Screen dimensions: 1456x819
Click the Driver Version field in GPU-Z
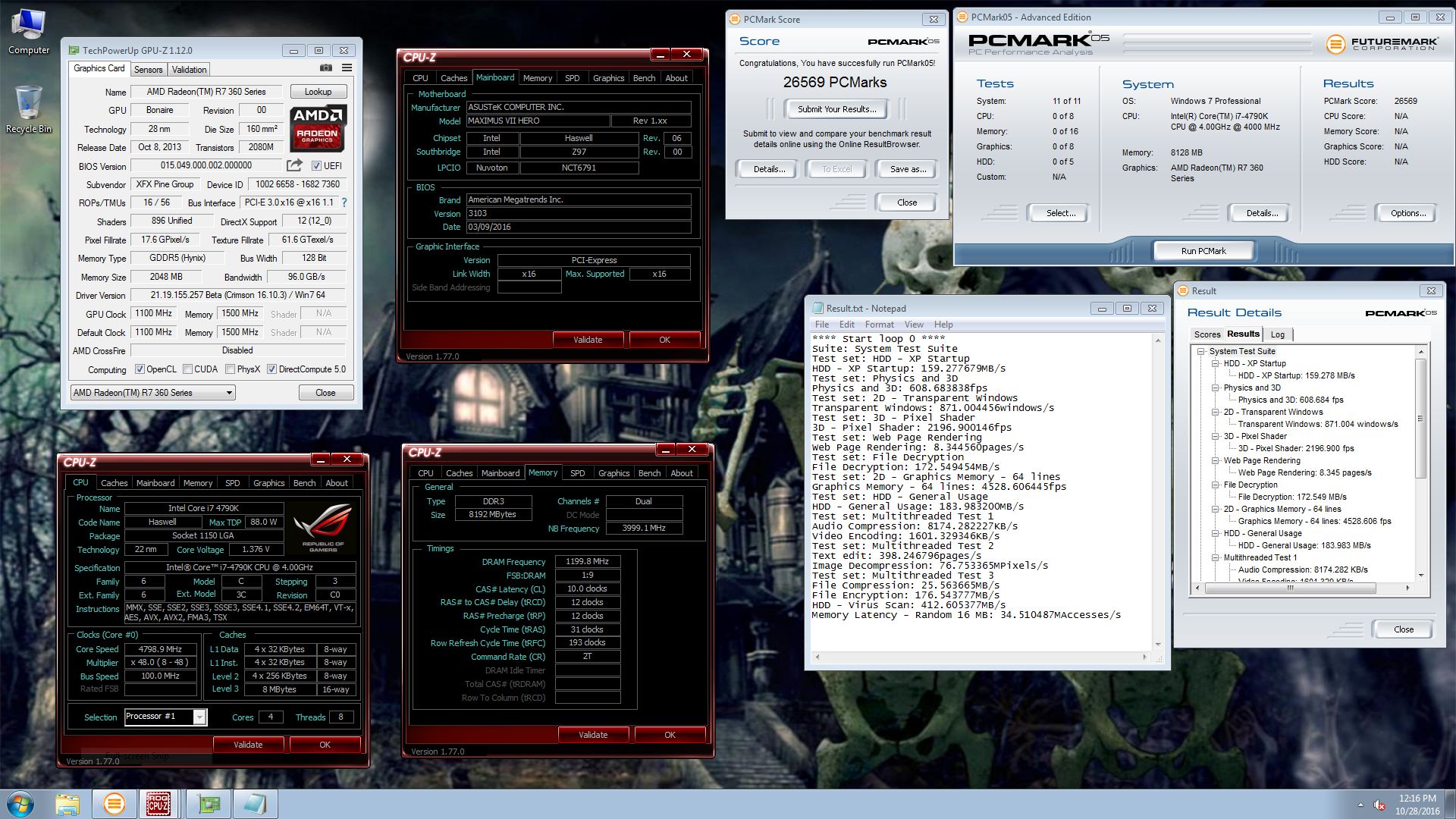tap(238, 295)
